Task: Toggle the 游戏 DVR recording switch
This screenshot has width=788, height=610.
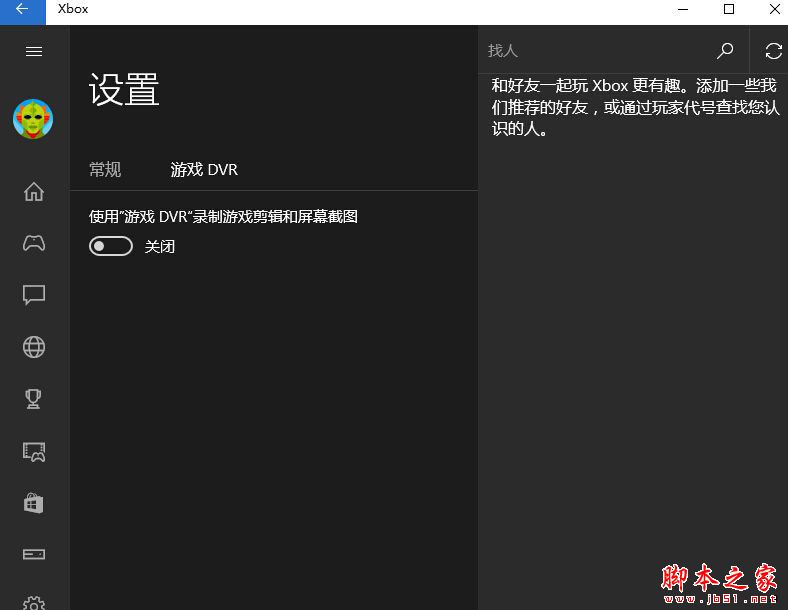Action: coord(111,246)
